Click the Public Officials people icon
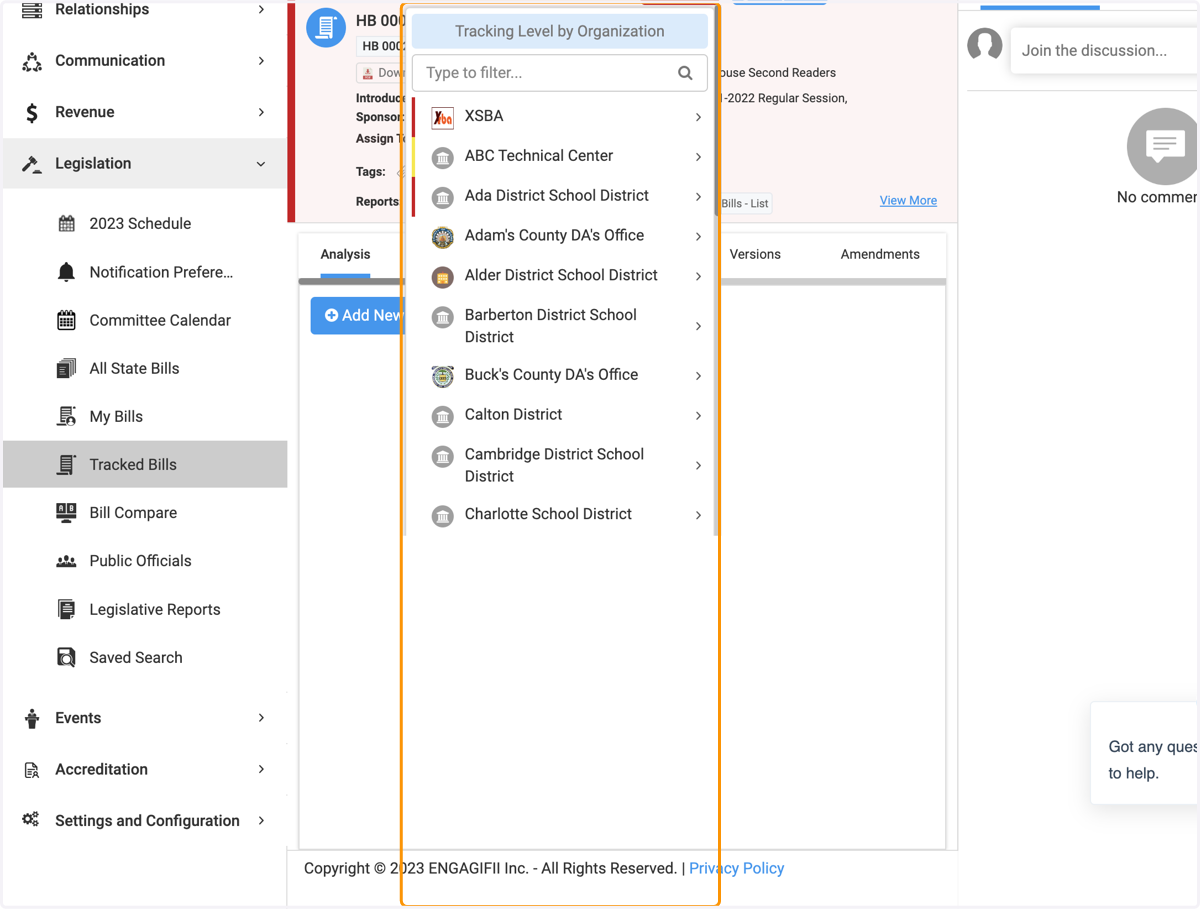This screenshot has width=1200, height=909. point(66,561)
